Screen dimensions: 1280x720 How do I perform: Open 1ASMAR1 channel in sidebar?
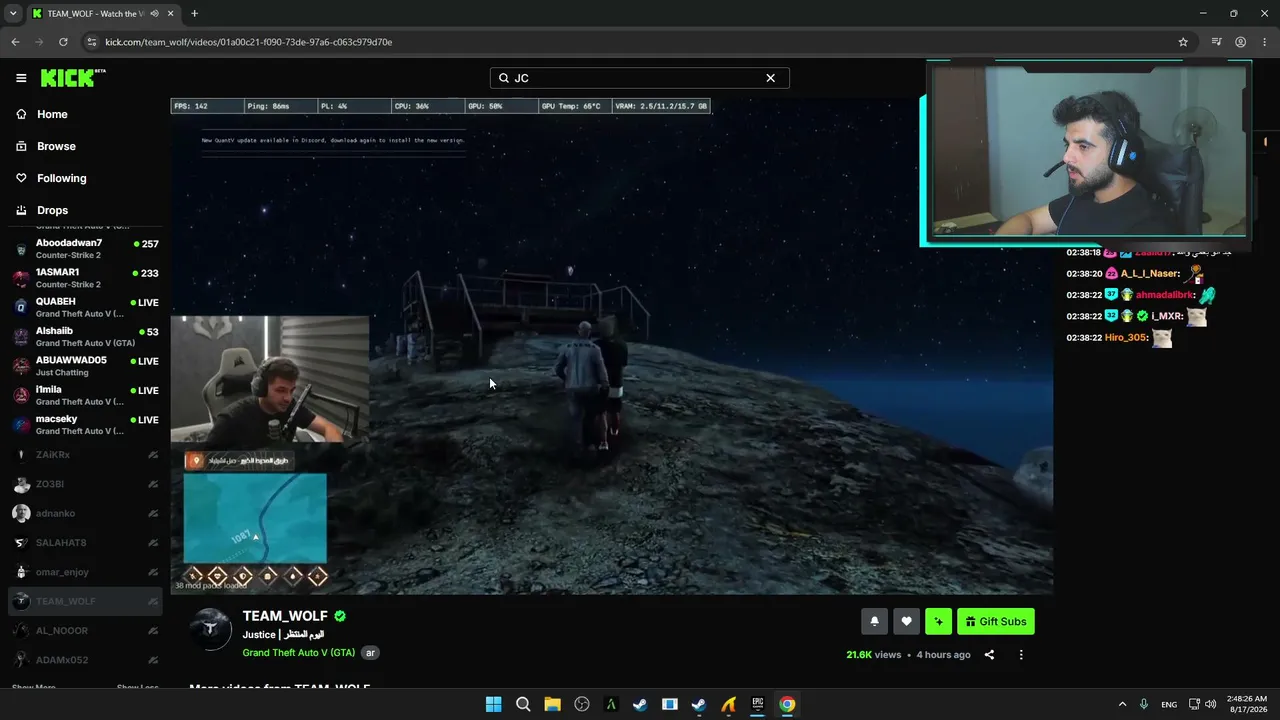[x=85, y=278]
